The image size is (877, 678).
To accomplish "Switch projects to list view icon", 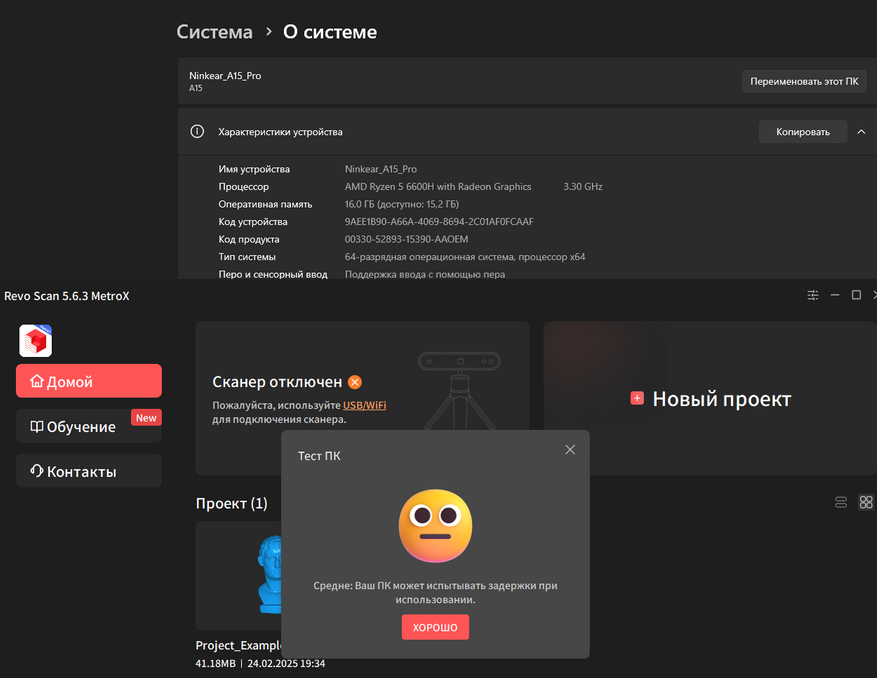I will point(841,502).
